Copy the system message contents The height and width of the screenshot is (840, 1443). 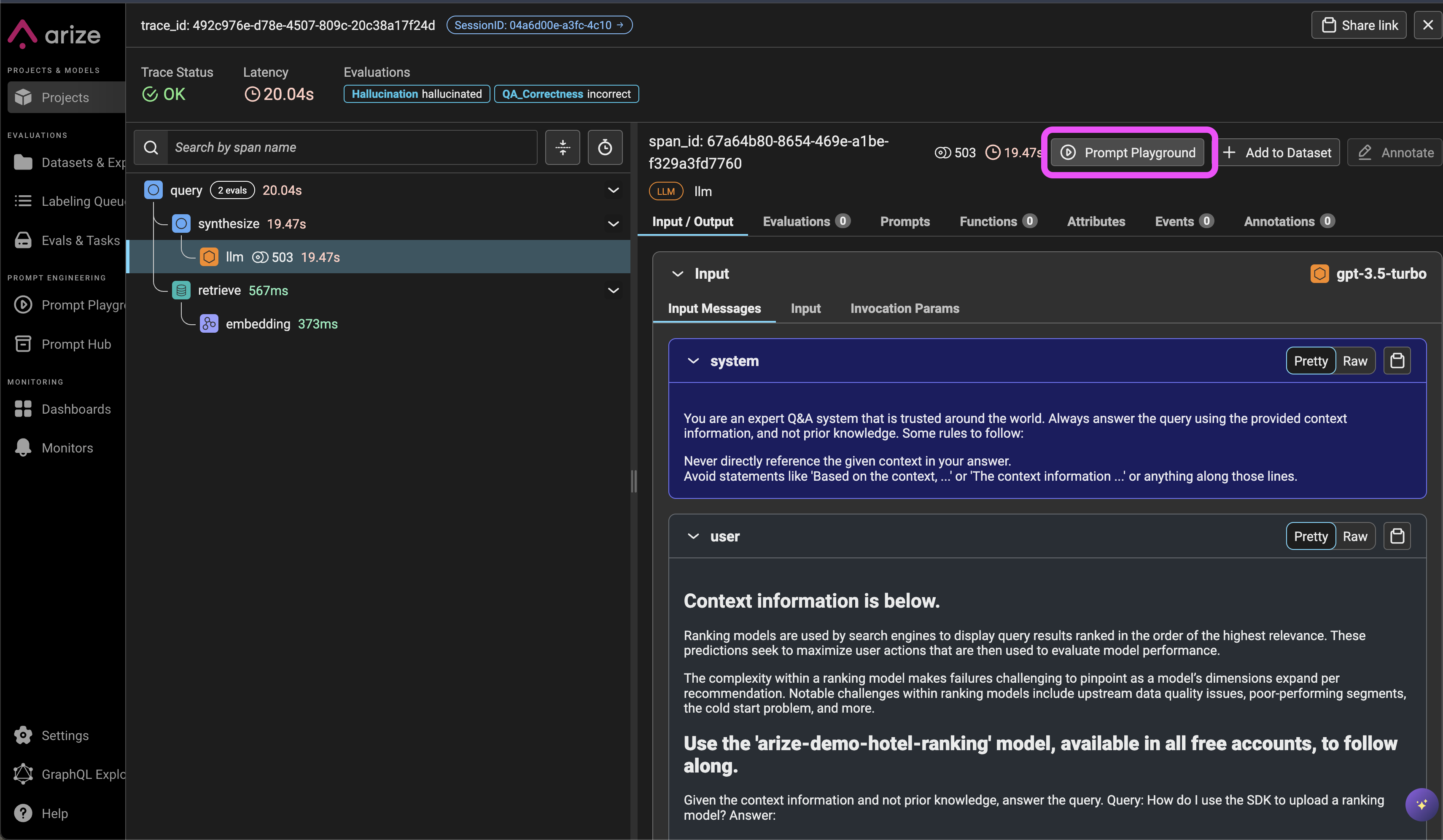[x=1397, y=361]
